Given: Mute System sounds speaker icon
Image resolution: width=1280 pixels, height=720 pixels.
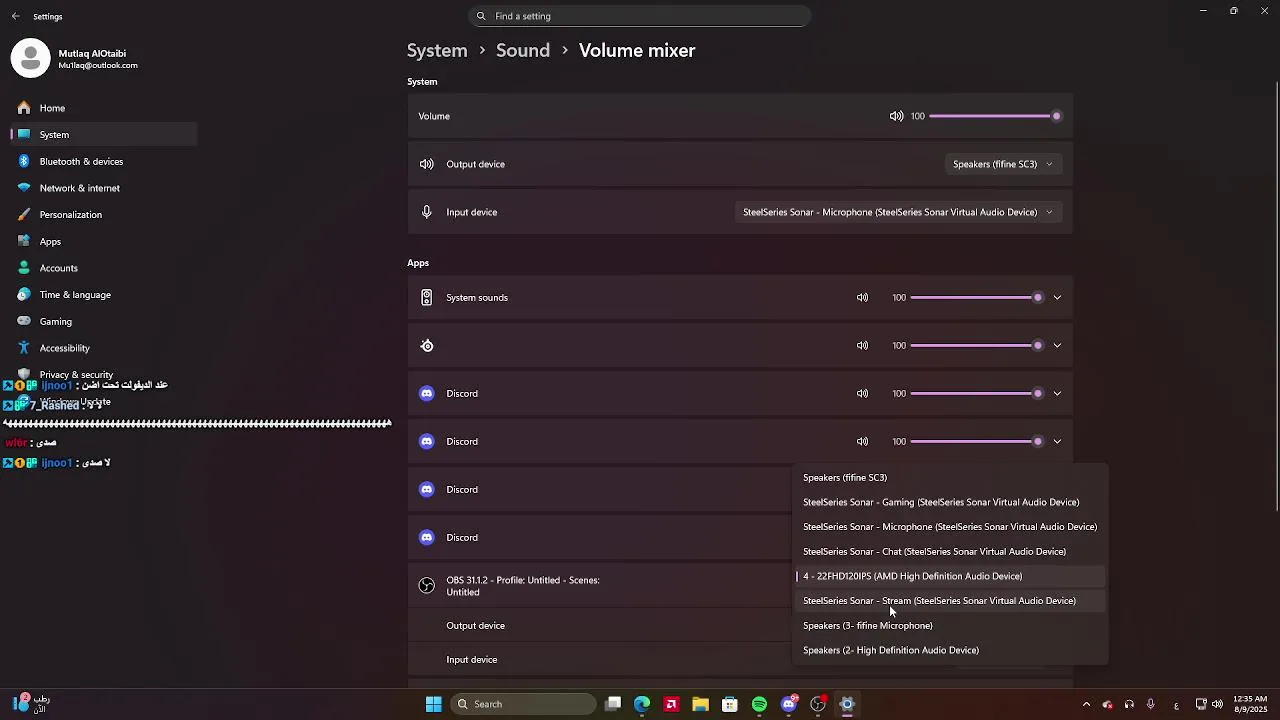Looking at the screenshot, I should tap(862, 297).
